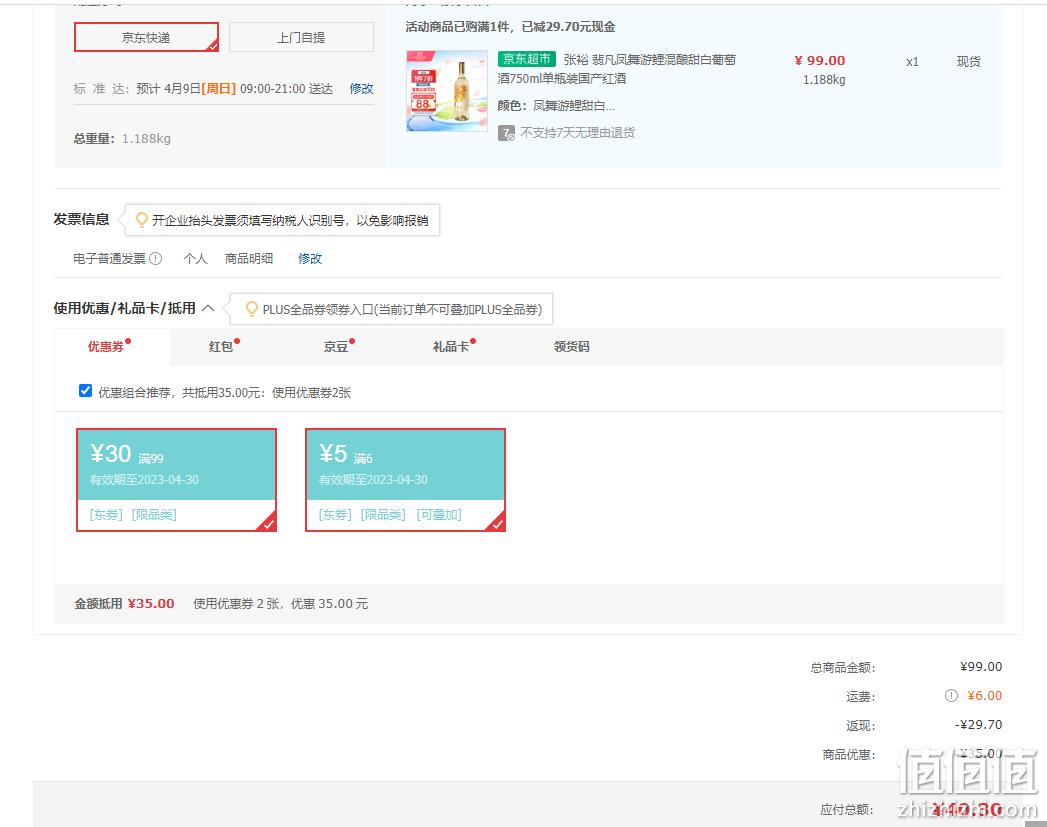
Task: Click lightbulb icon in invoice tip
Action: pyautogui.click(x=142, y=220)
